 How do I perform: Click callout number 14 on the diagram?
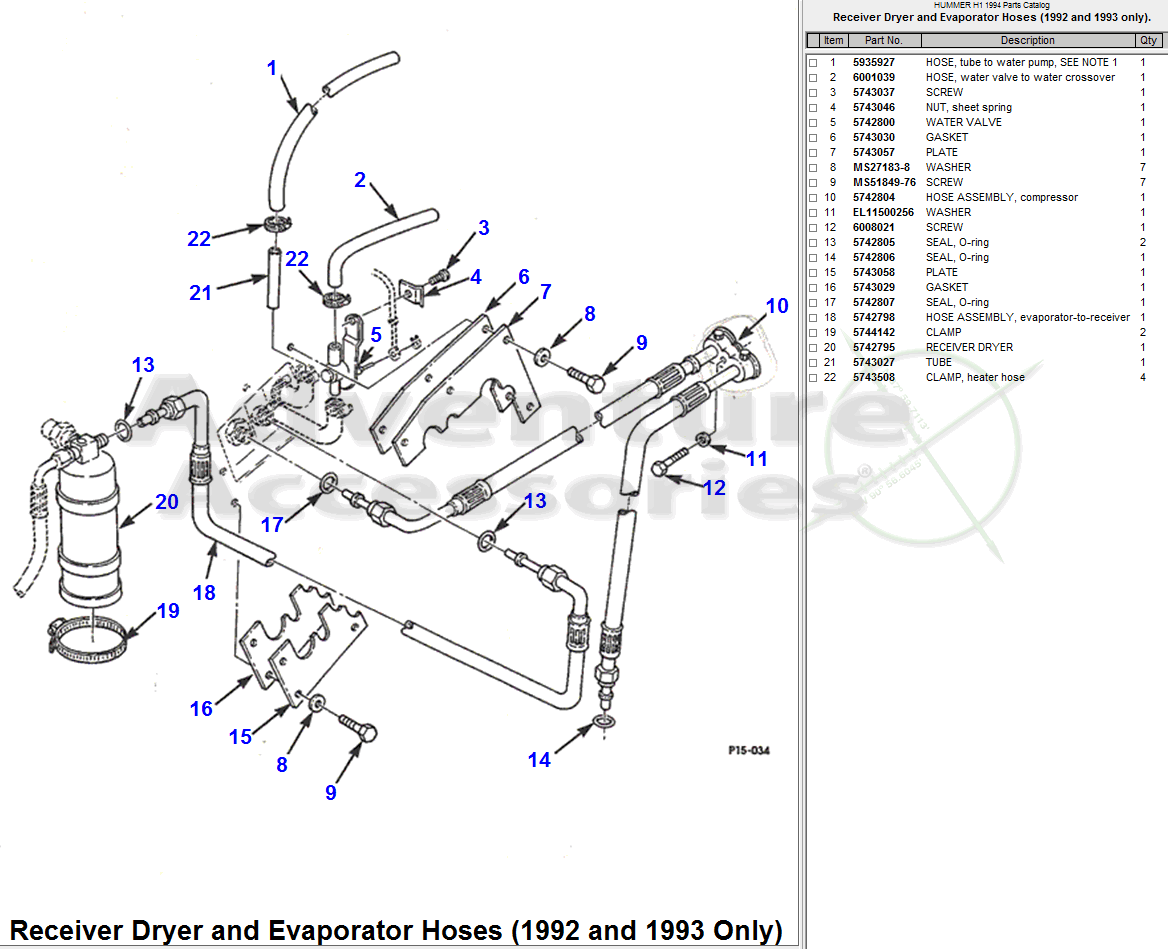539,760
